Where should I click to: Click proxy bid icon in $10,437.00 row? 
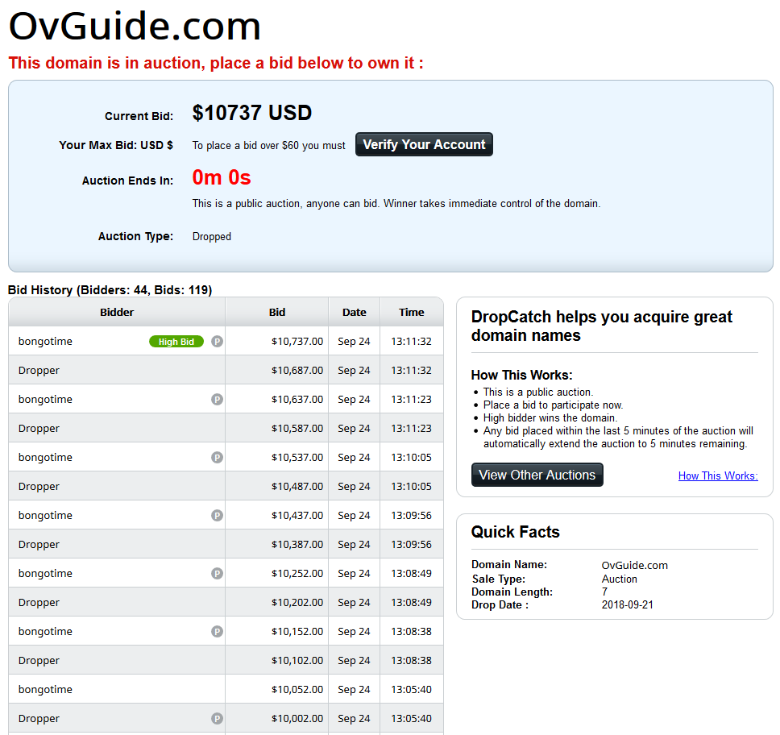coord(217,515)
